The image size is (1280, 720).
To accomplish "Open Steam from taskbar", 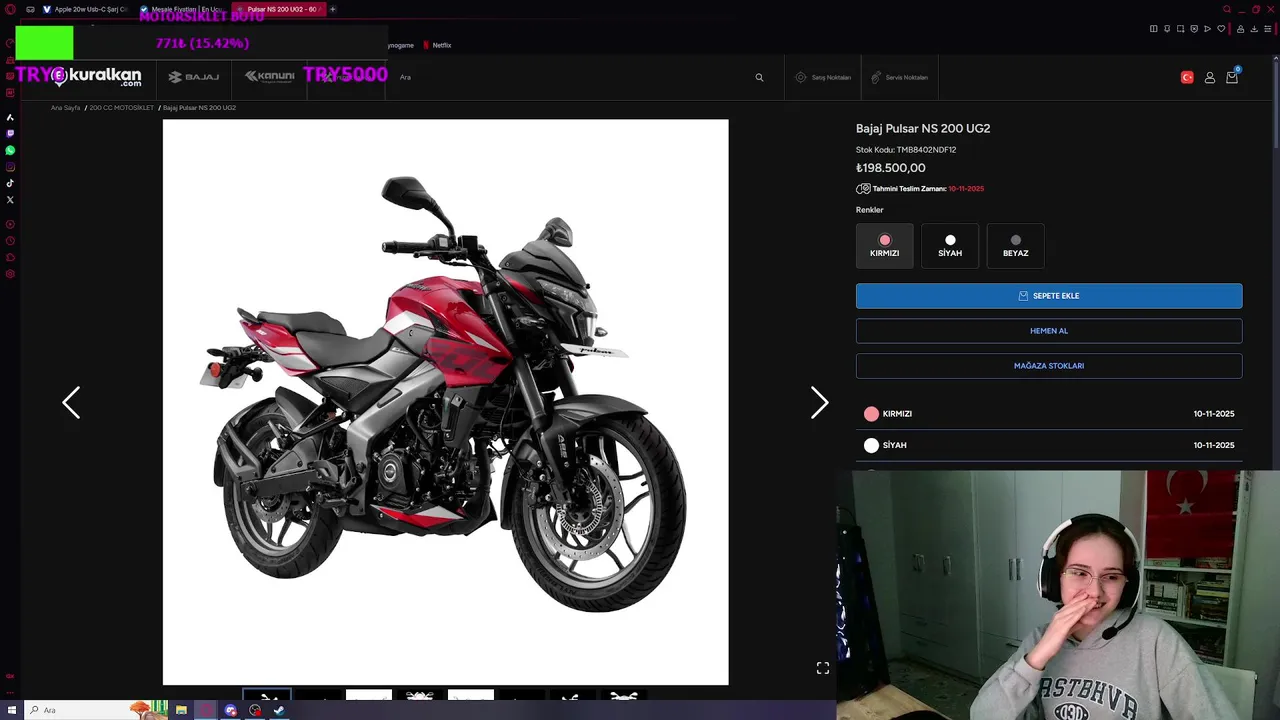I will (279, 710).
